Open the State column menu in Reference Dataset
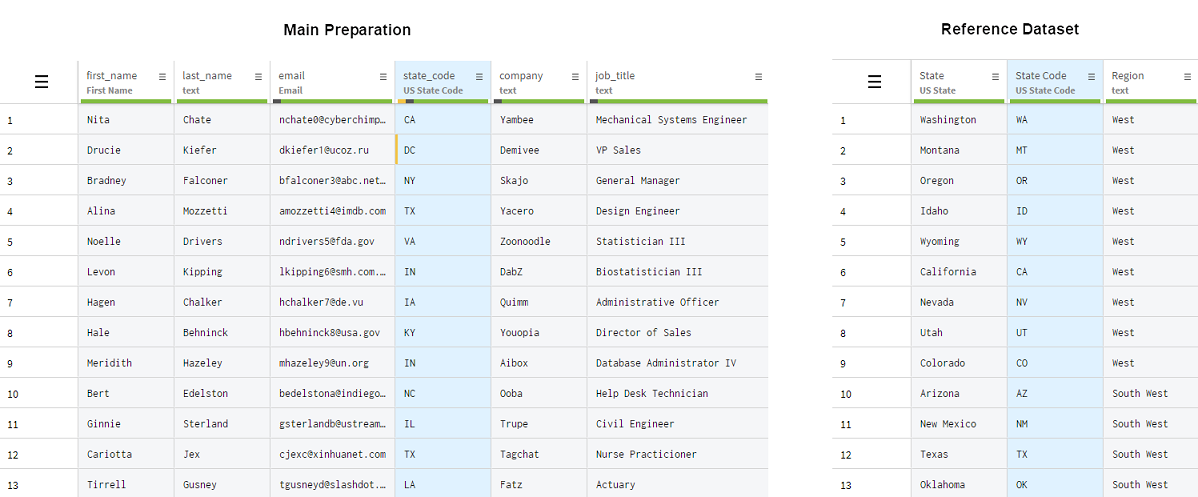Image resolution: width=1198 pixels, height=497 pixels. 995,76
